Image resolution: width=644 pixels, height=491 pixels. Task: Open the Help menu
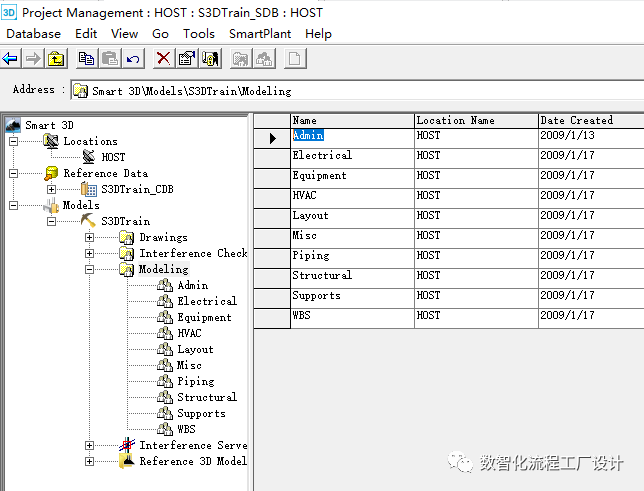tap(318, 34)
